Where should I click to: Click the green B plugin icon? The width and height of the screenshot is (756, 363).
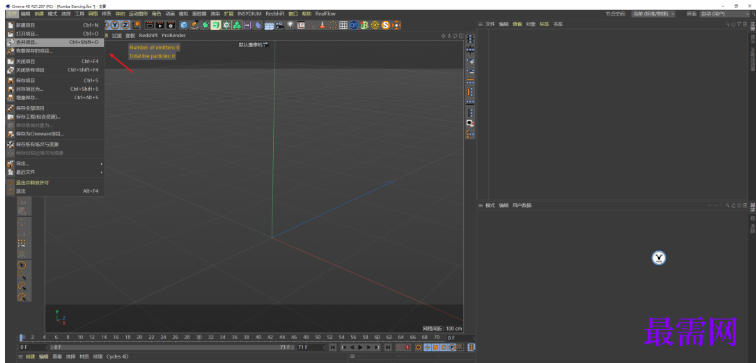pyautogui.click(x=364, y=25)
